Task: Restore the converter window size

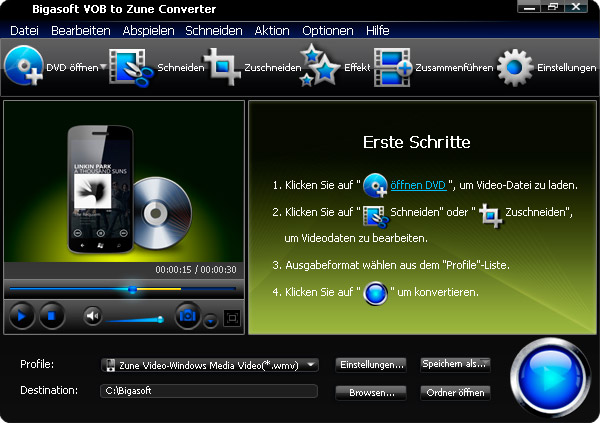Action: tap(553, 7)
